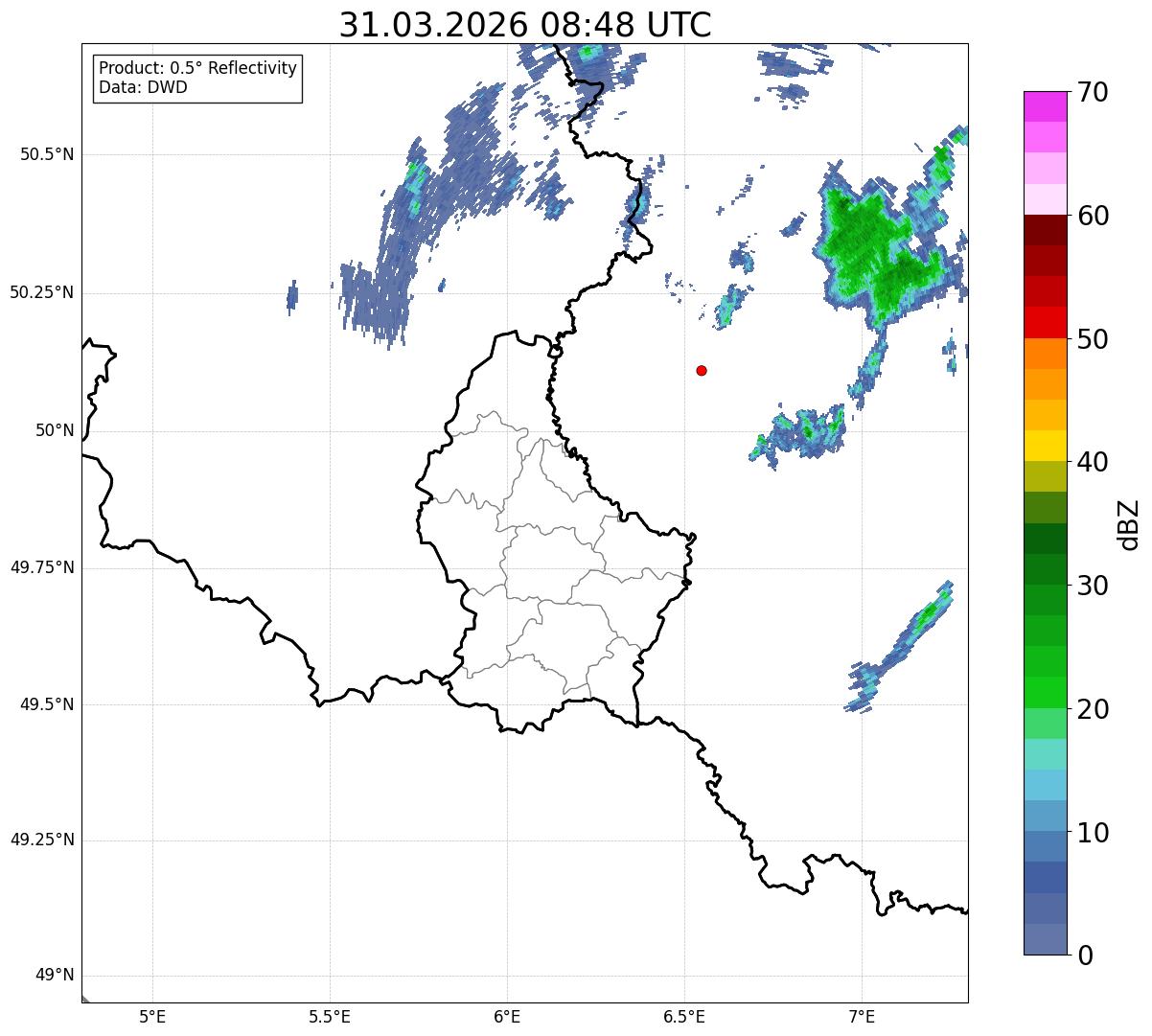
Task: Click the "49.5°N" latitude label
Action: [47, 704]
